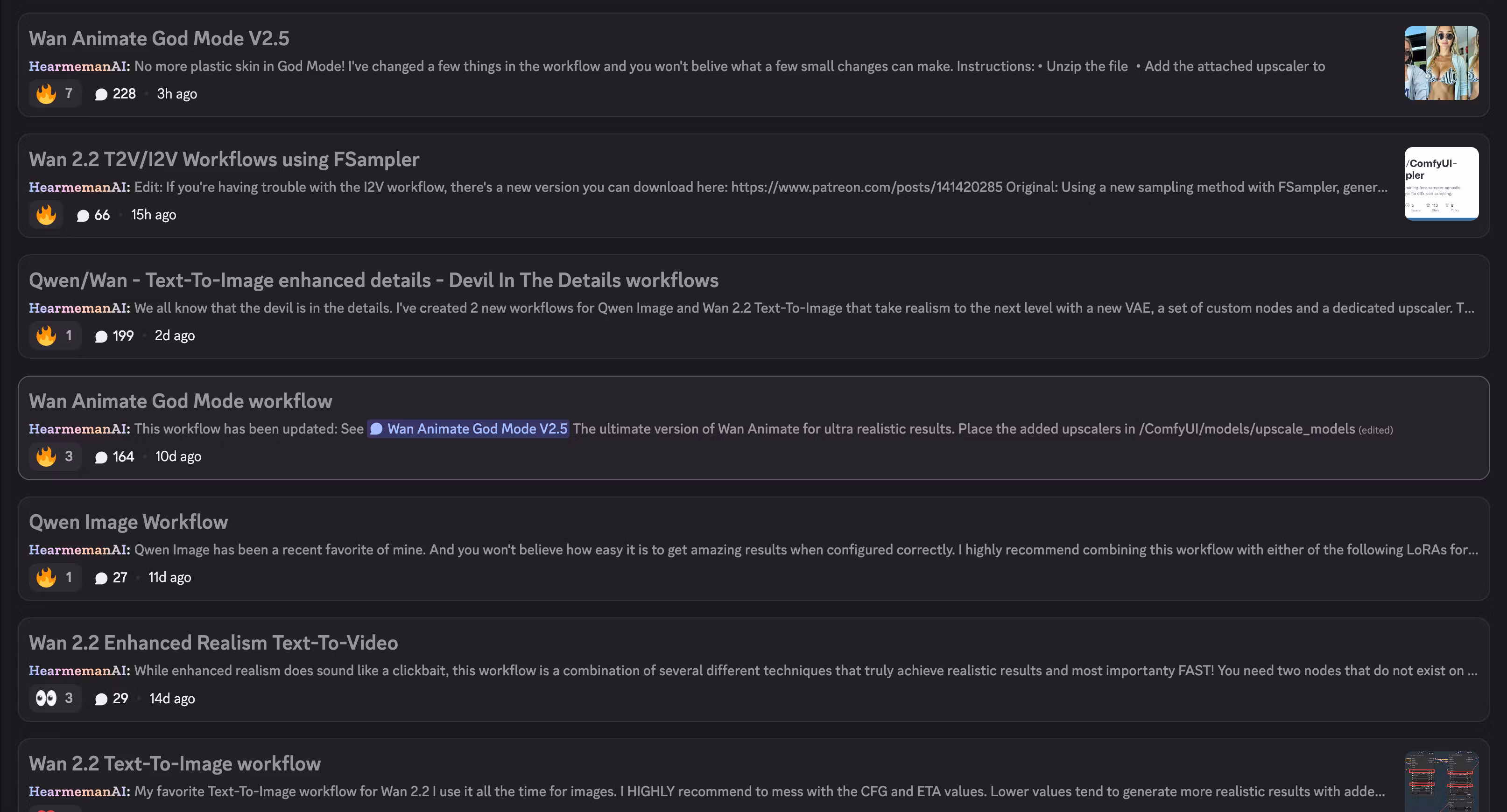Open the Qwen Image Workflow post title
This screenshot has height=812, width=1507.
[129, 521]
